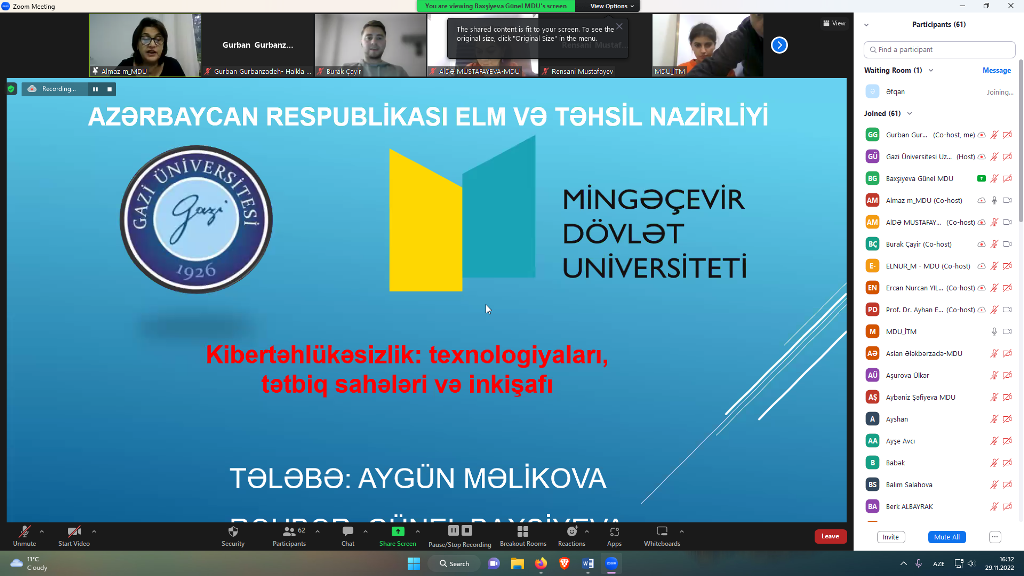The height and width of the screenshot is (576, 1024).
Task: Show next video thumbnails with the blue arrow
Action: click(780, 45)
